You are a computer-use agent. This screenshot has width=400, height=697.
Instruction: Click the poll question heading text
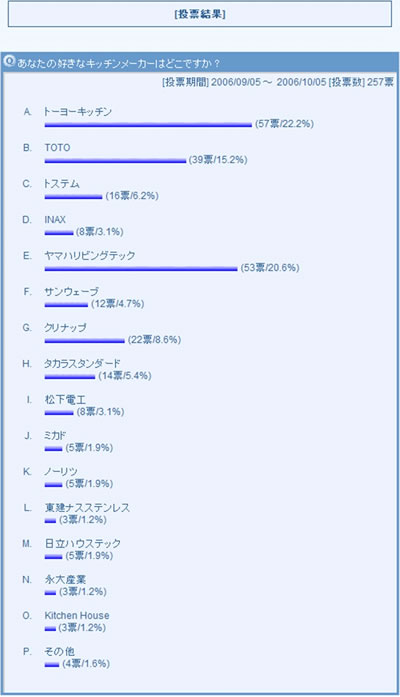click(119, 64)
